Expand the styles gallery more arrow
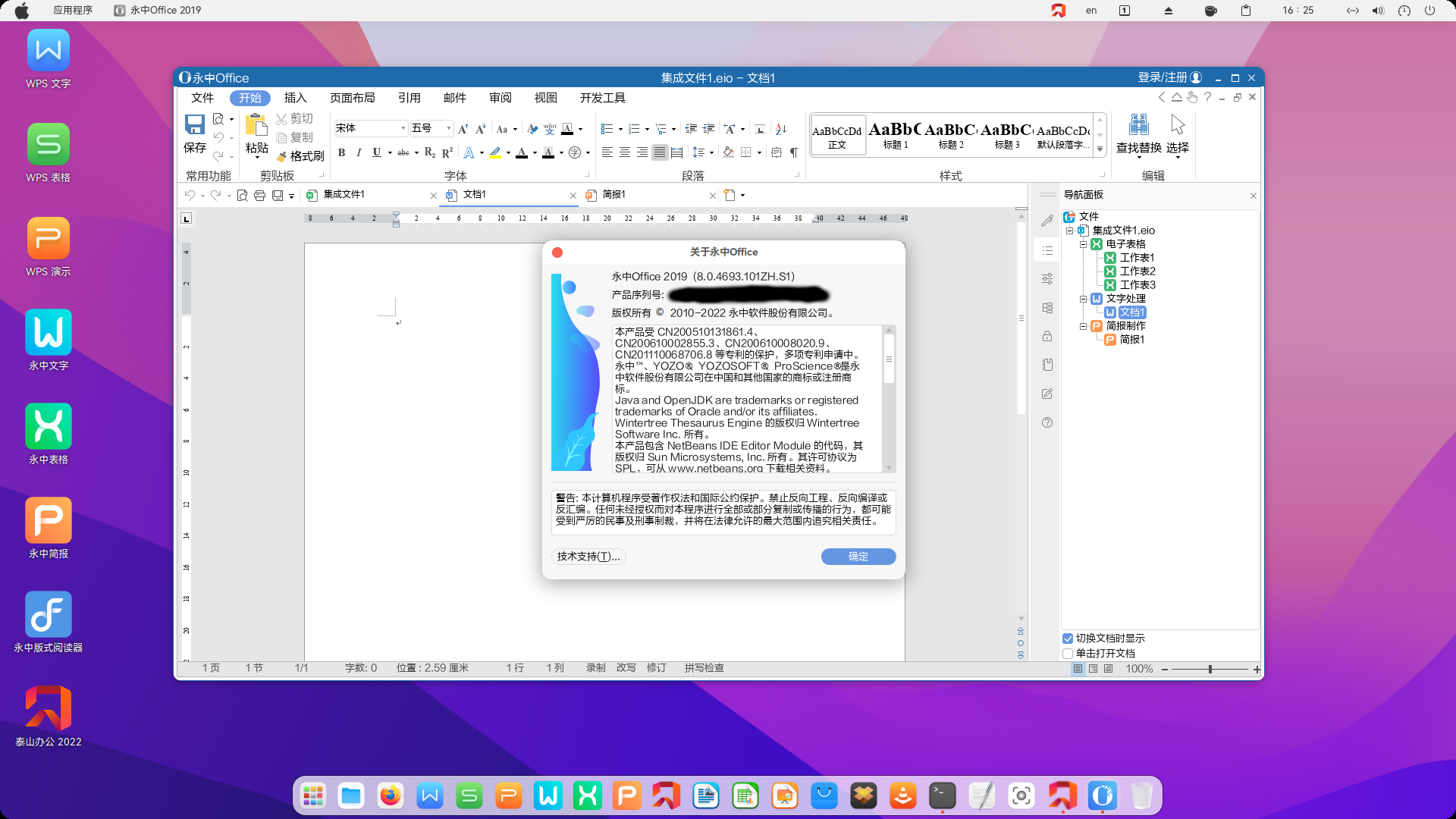Viewport: 1456px width, 819px height. 1100,149
